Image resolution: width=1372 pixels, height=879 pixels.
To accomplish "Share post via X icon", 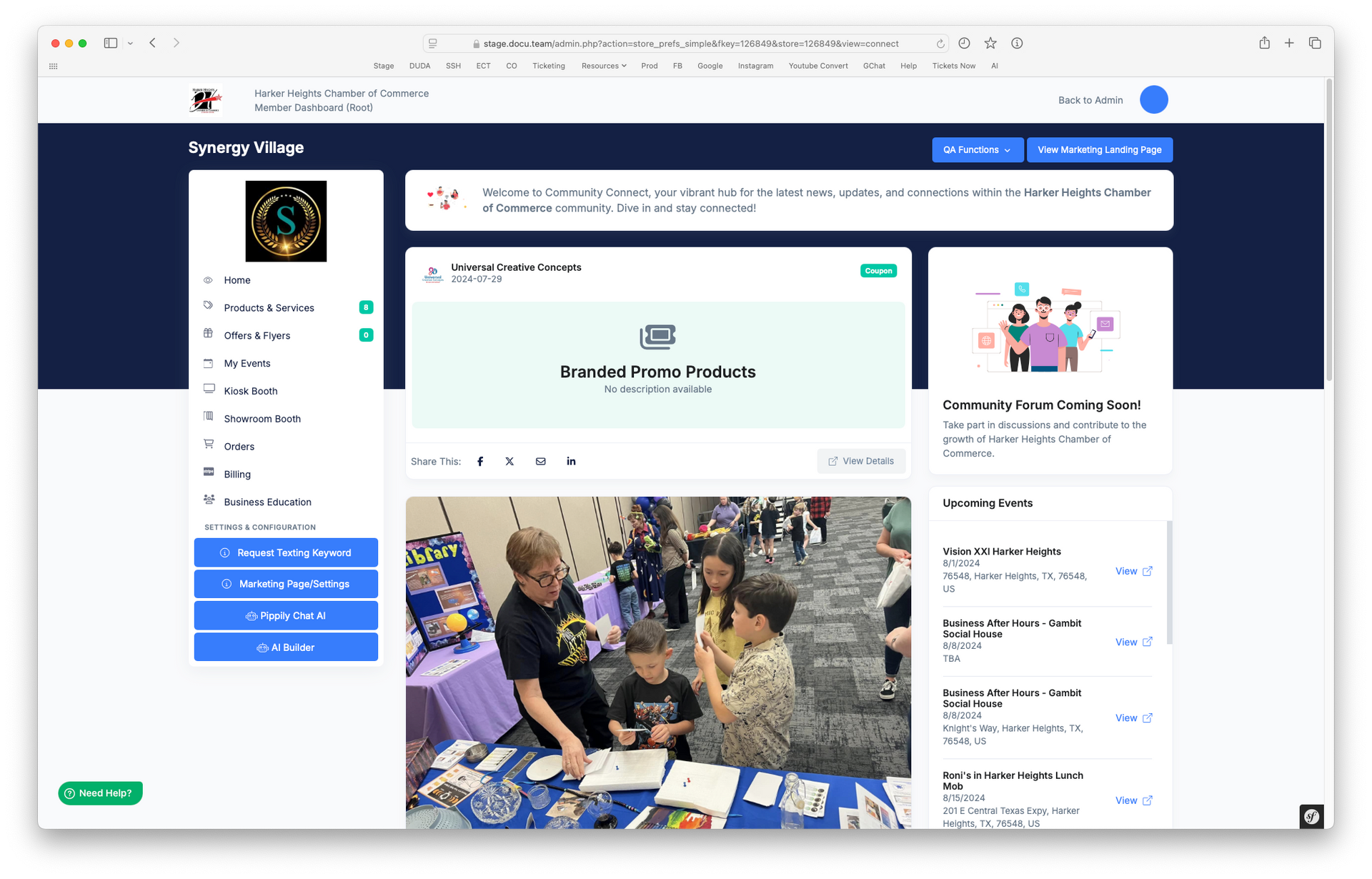I will 509,462.
